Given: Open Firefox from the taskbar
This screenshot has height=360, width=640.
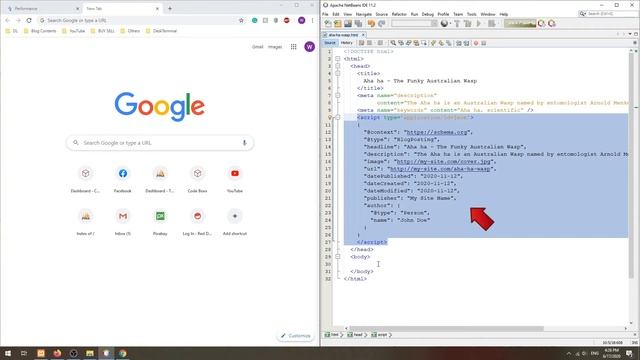Looking at the screenshot, I should click(57, 353).
